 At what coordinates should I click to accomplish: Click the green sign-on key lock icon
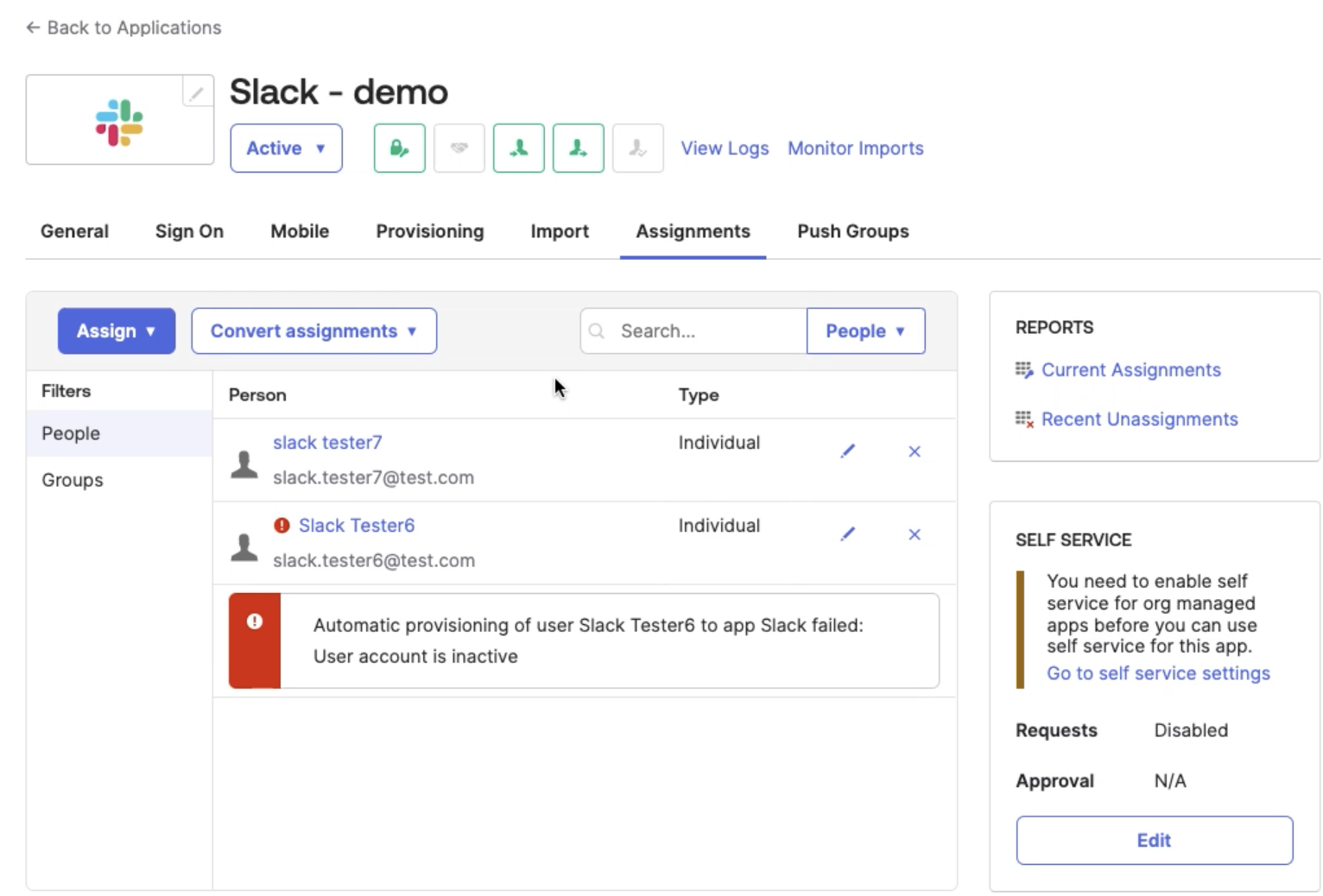click(398, 148)
